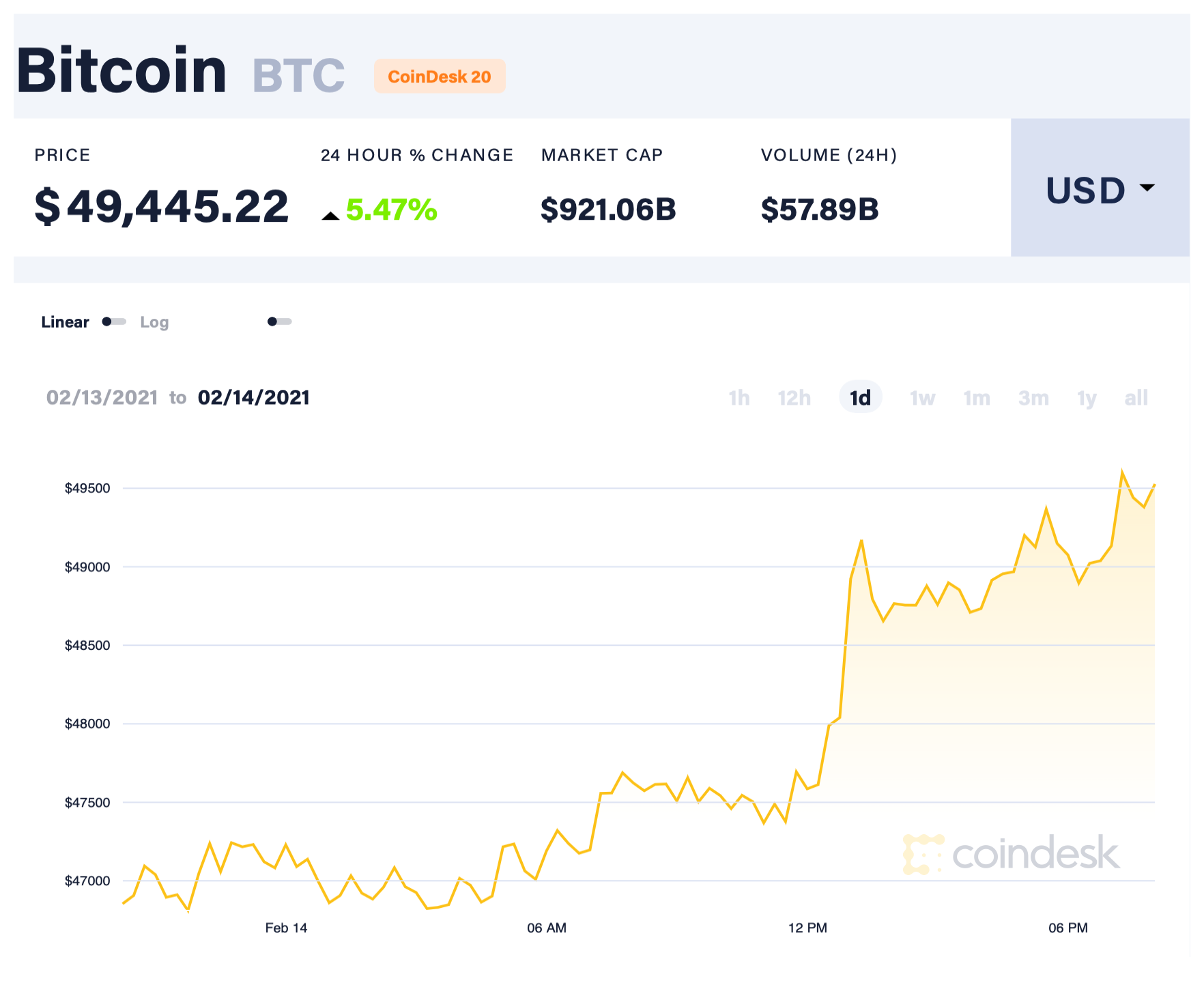Show the 3m time range chart
1204x998 pixels.
[x=1033, y=397]
